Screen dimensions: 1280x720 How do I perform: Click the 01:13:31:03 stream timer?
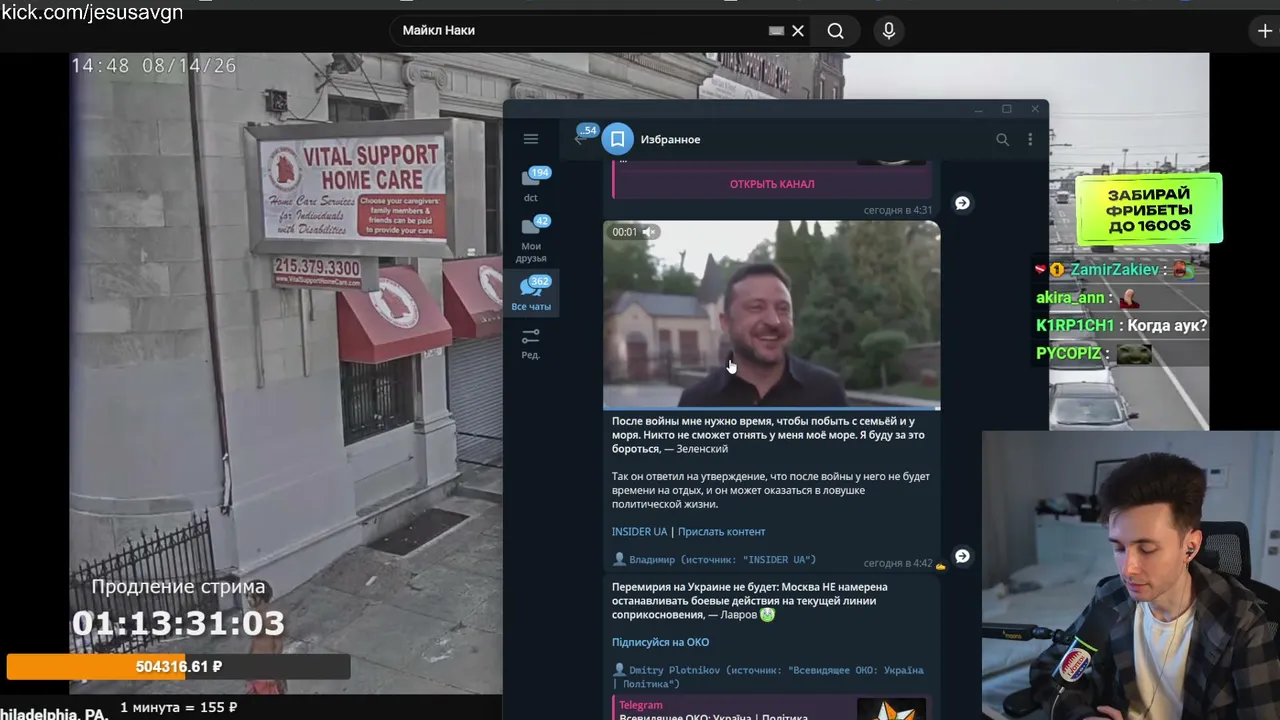178,625
